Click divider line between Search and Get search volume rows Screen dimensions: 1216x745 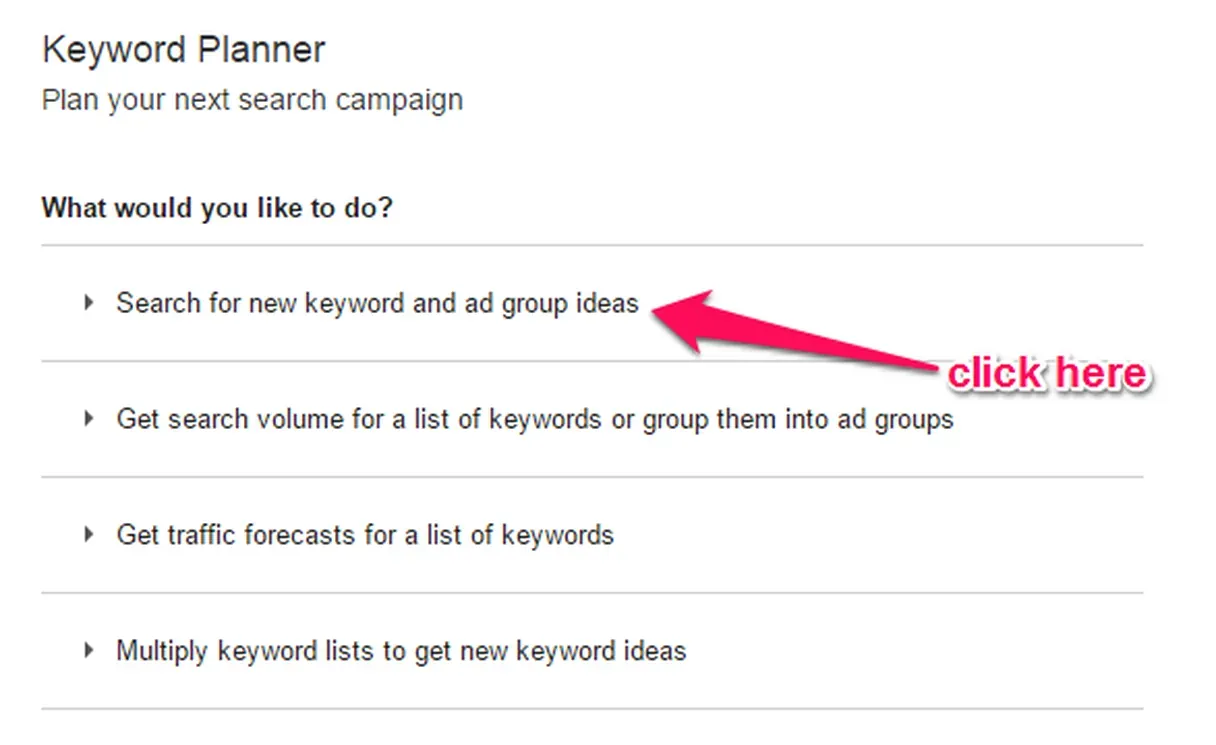click(x=592, y=361)
